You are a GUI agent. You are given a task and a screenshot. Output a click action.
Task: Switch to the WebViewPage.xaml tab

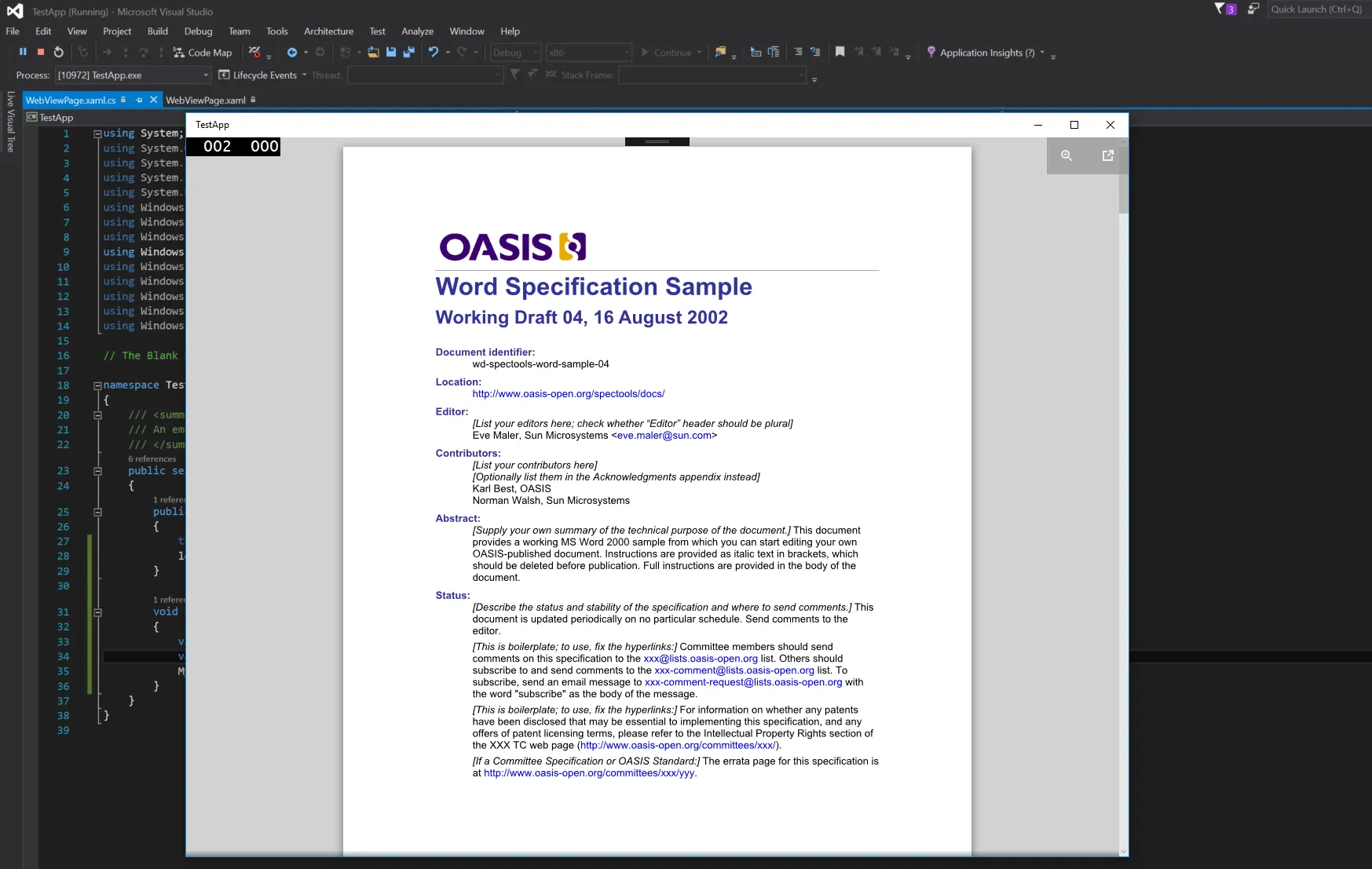tap(206, 100)
